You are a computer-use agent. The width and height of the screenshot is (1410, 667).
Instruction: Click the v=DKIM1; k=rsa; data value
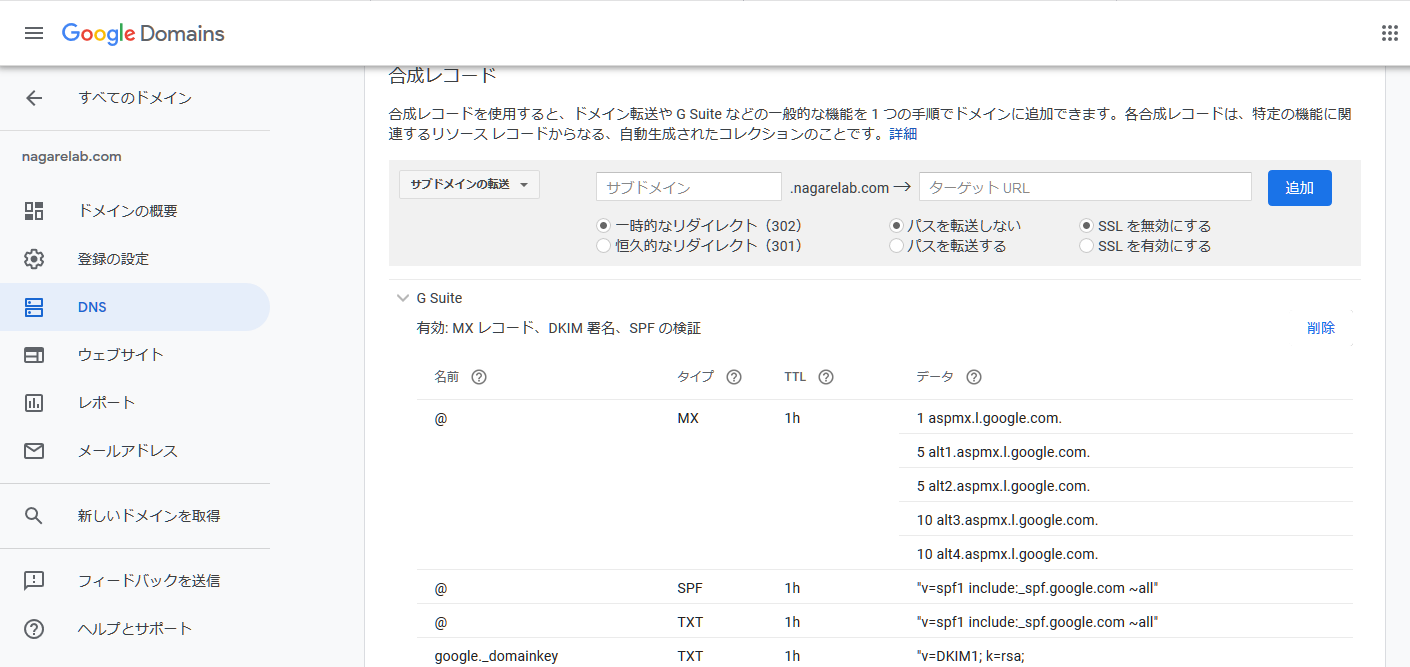pos(971,656)
